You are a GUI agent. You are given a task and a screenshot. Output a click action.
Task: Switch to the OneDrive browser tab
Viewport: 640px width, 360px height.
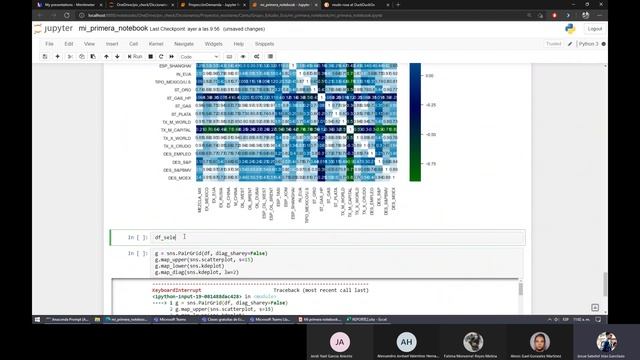141,5
